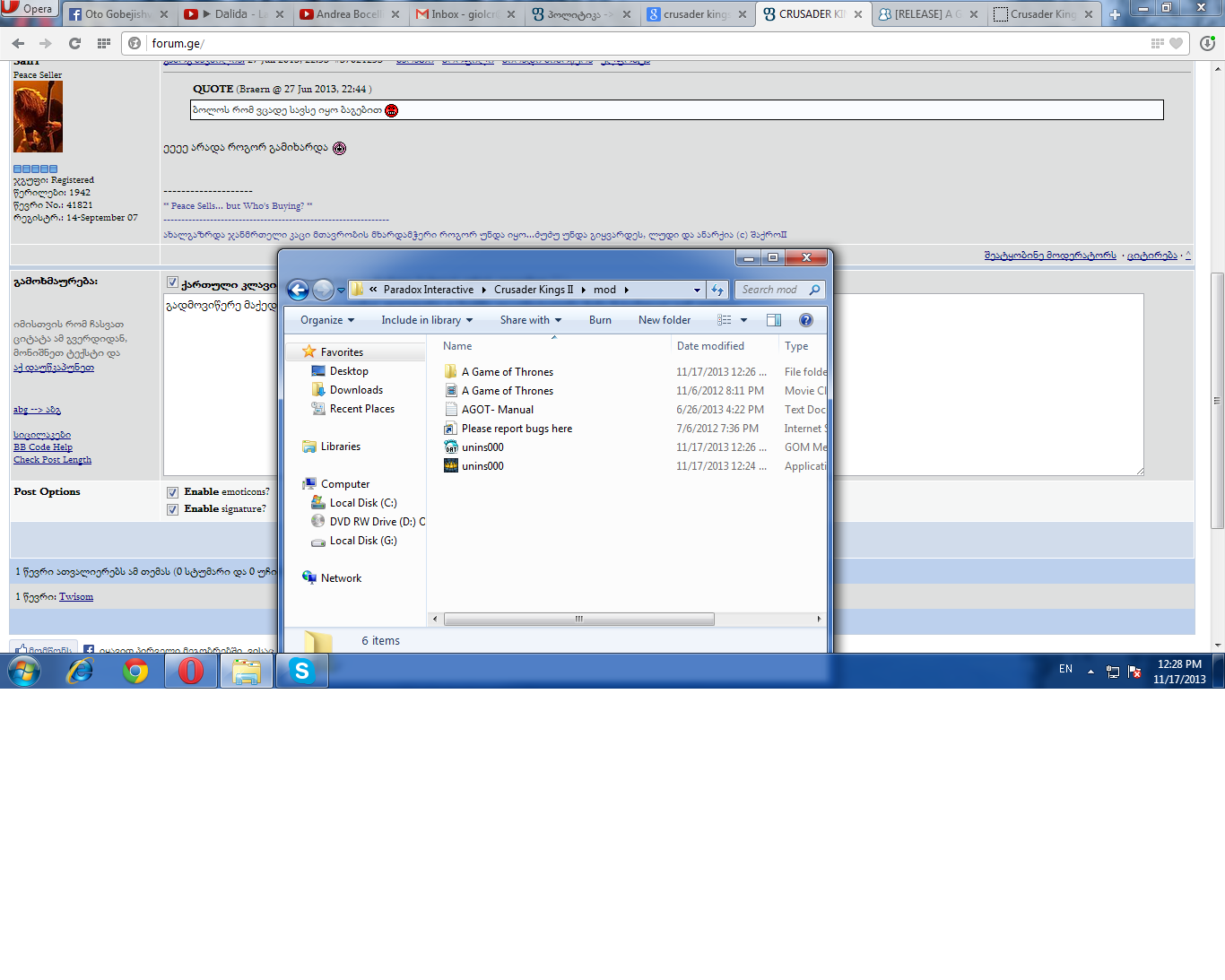
Task: Select Network in the navigation pane
Action: 341,578
